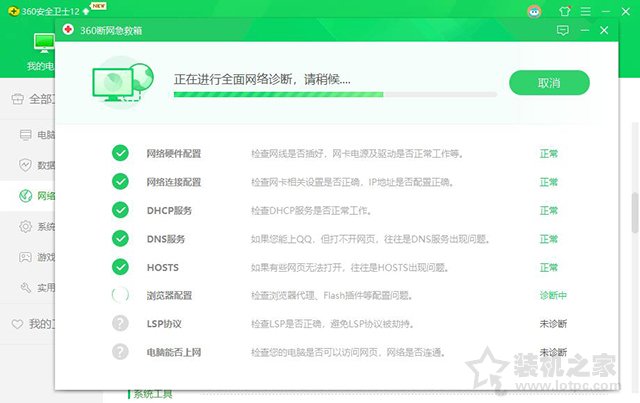Click the 系统工具 section heading behind dialog
The image size is (640, 403).
point(153,394)
